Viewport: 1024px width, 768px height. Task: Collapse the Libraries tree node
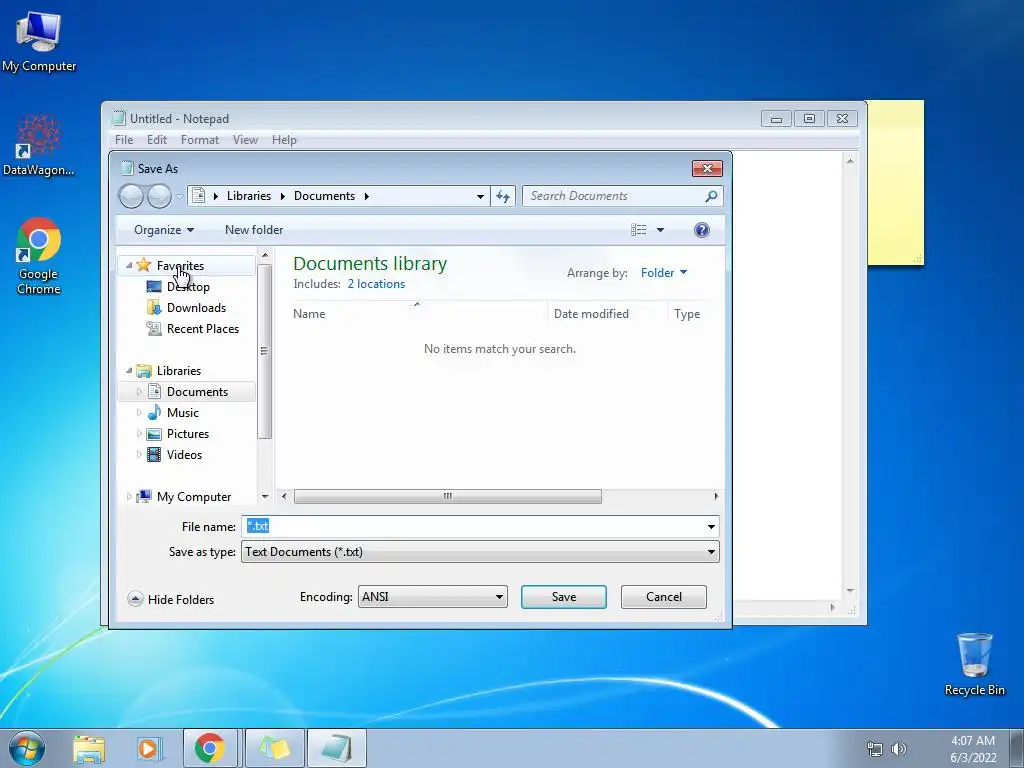point(129,370)
